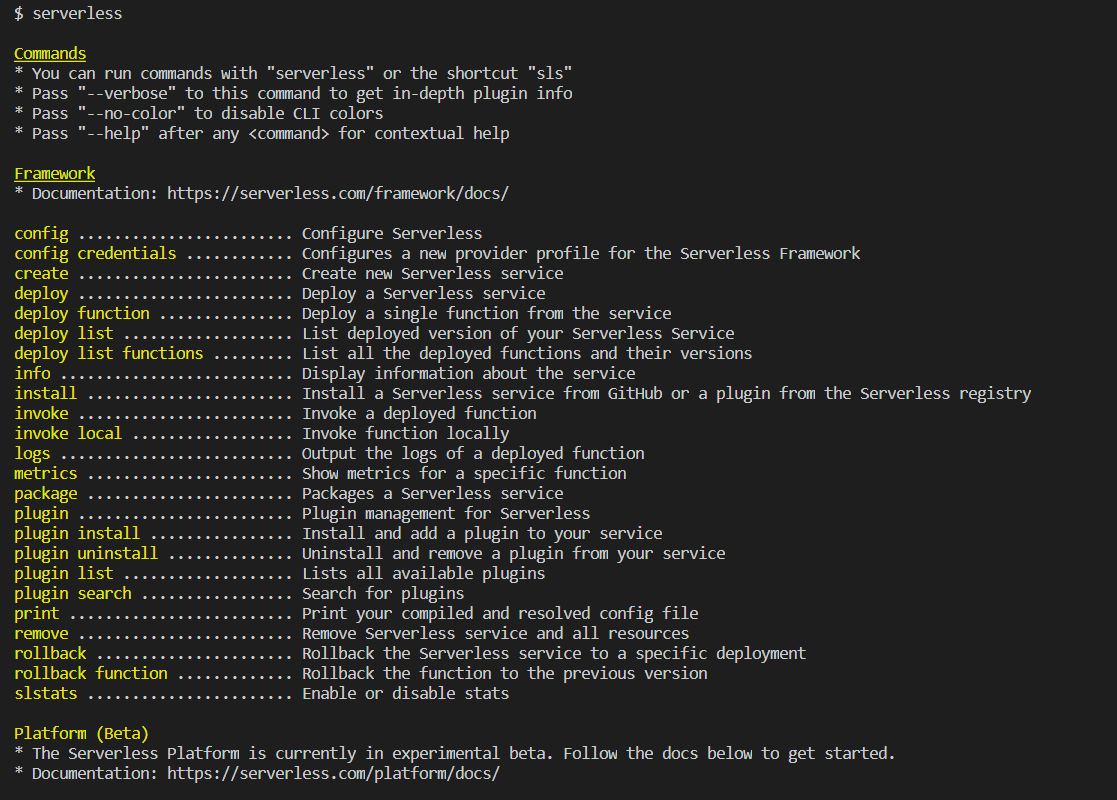Click the line about the "--verbose" option
Screen dimensions: 1117x800
(x=293, y=93)
